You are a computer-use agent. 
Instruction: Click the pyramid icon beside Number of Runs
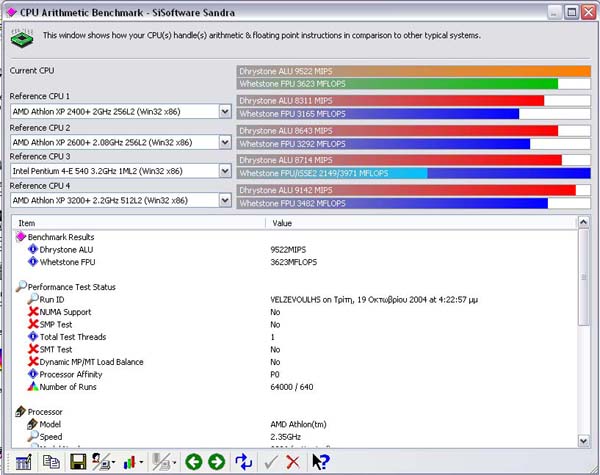click(x=33, y=386)
